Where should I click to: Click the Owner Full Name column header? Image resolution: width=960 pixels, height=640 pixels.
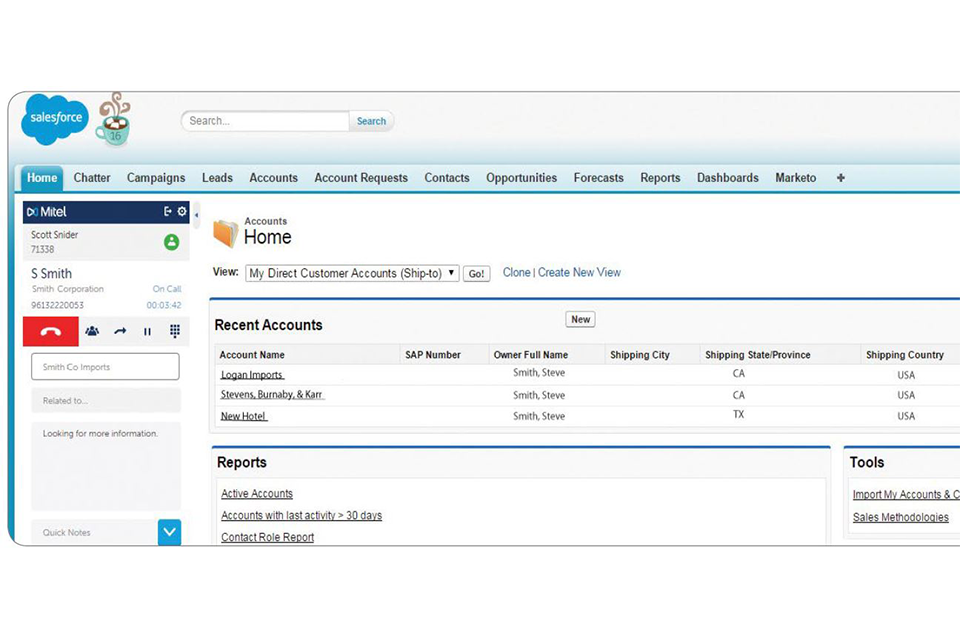531,355
